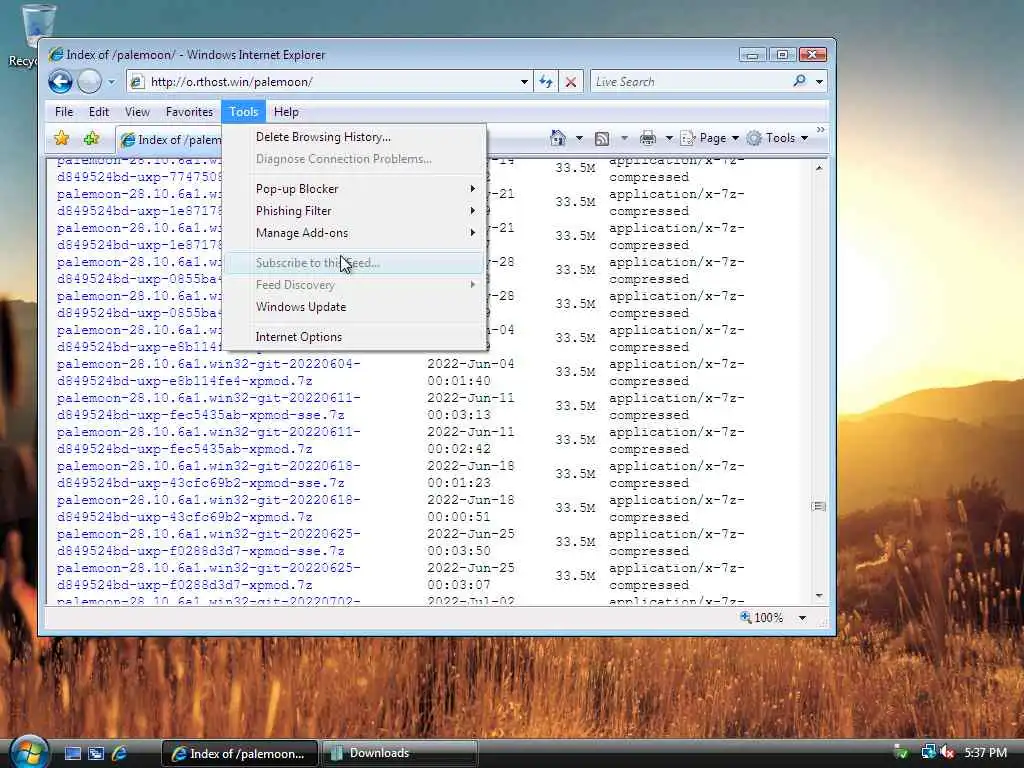Click the RSS Feeds icon
This screenshot has width=1024, height=768.
[602, 138]
